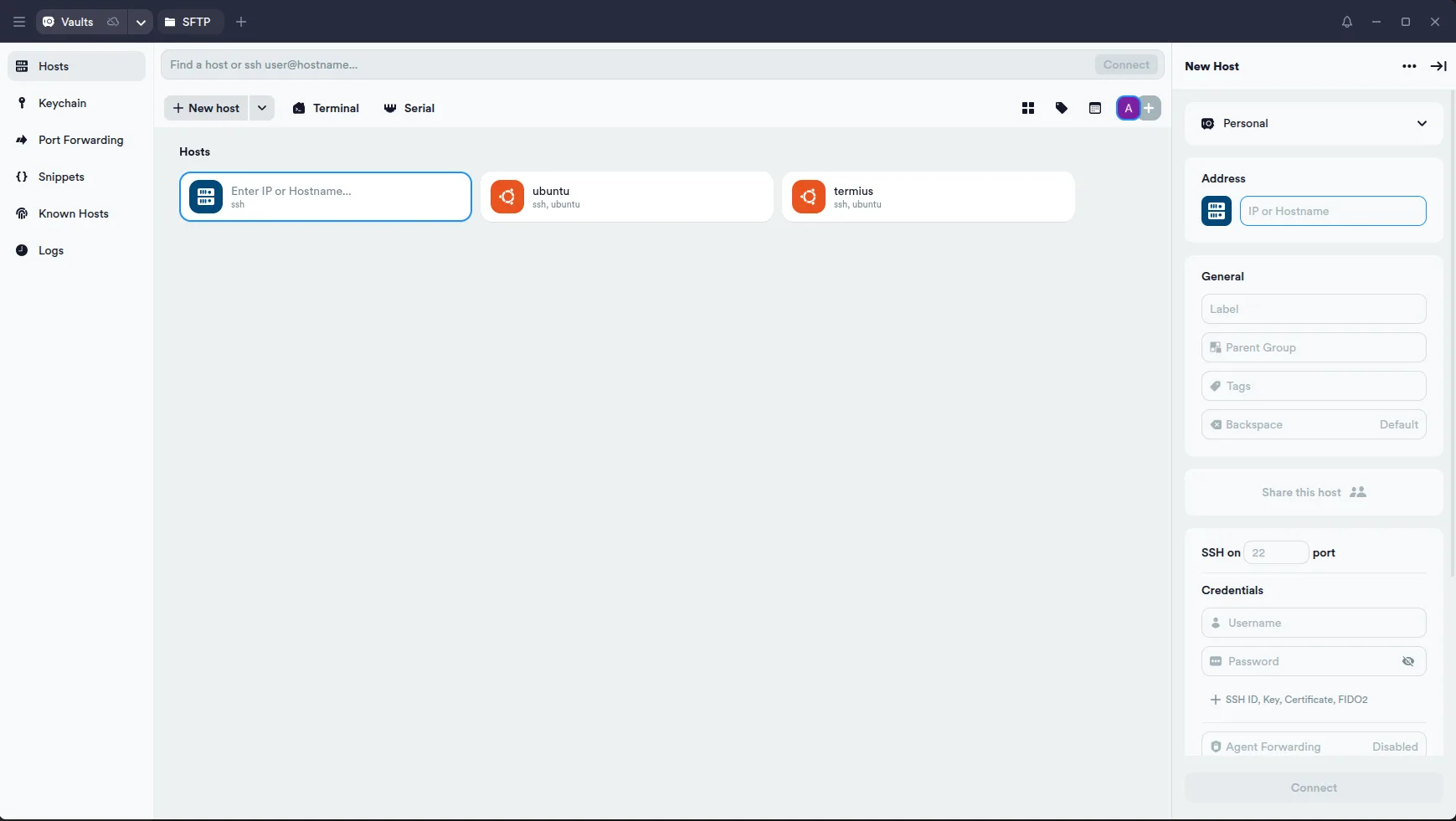Select the termius host card
1456x821 pixels.
tap(929, 197)
